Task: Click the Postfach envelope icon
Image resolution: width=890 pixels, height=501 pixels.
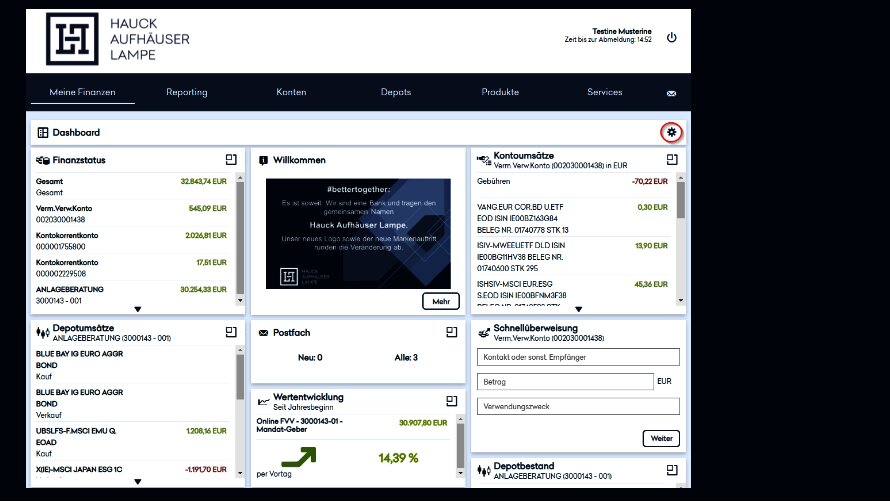Action: [x=263, y=333]
